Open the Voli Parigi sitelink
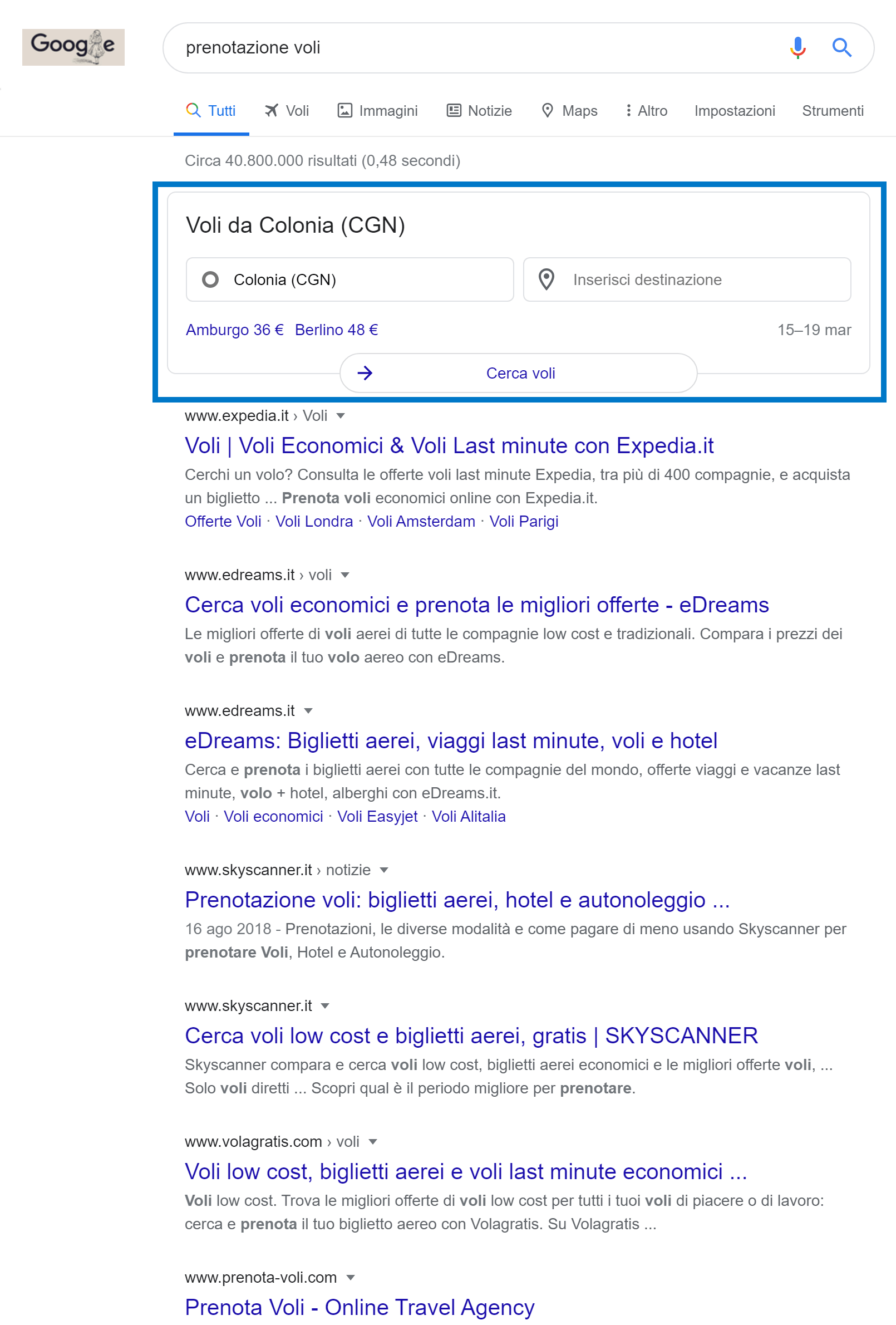Image resolution: width=896 pixels, height=1325 pixels. [x=524, y=521]
